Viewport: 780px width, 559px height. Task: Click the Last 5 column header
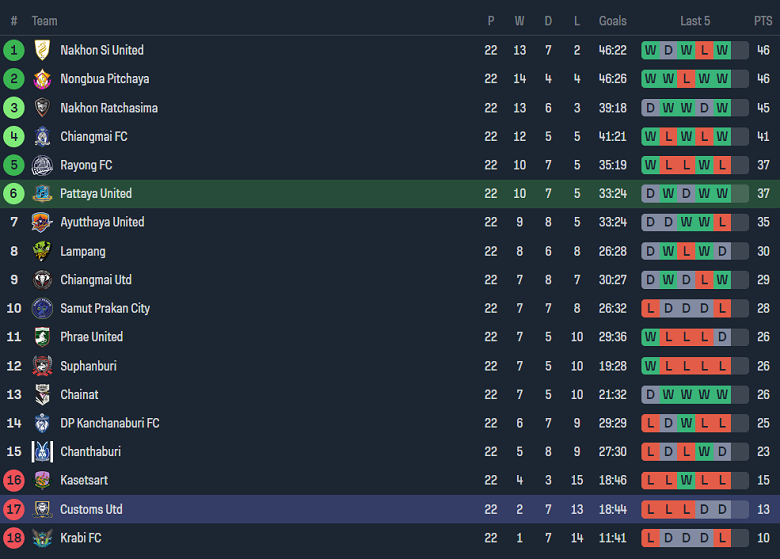click(695, 21)
